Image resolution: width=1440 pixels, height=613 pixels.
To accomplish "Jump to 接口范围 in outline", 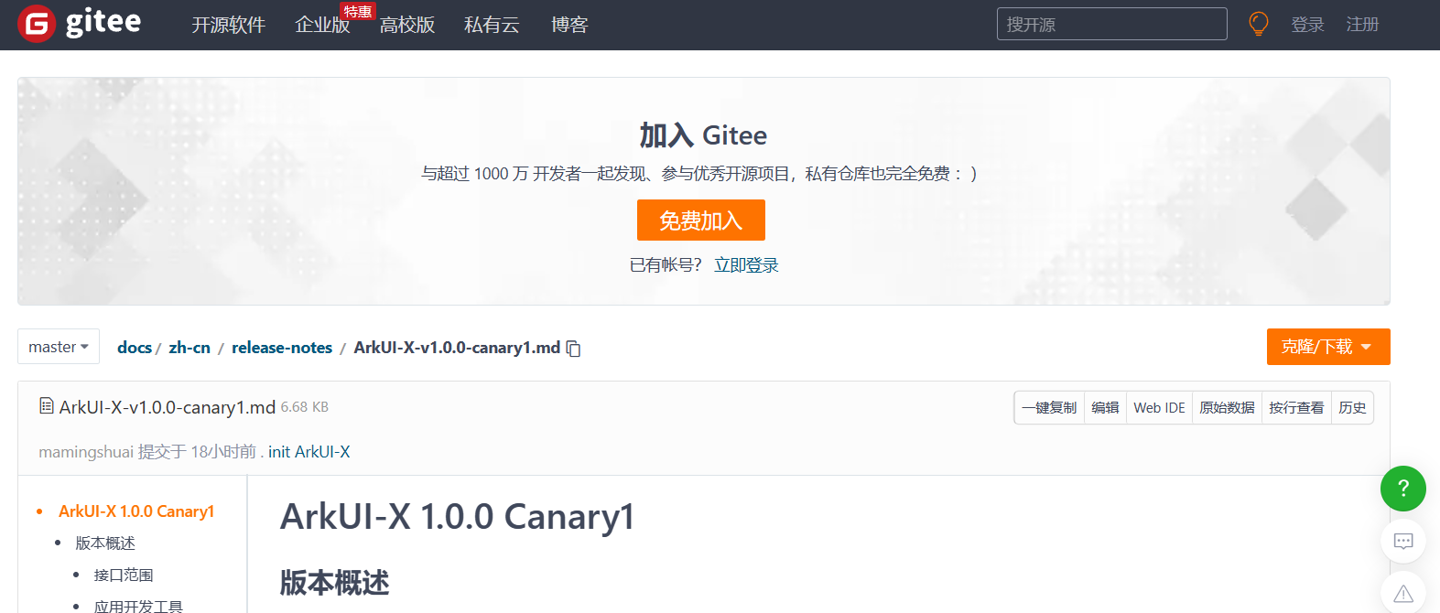I will (x=124, y=576).
